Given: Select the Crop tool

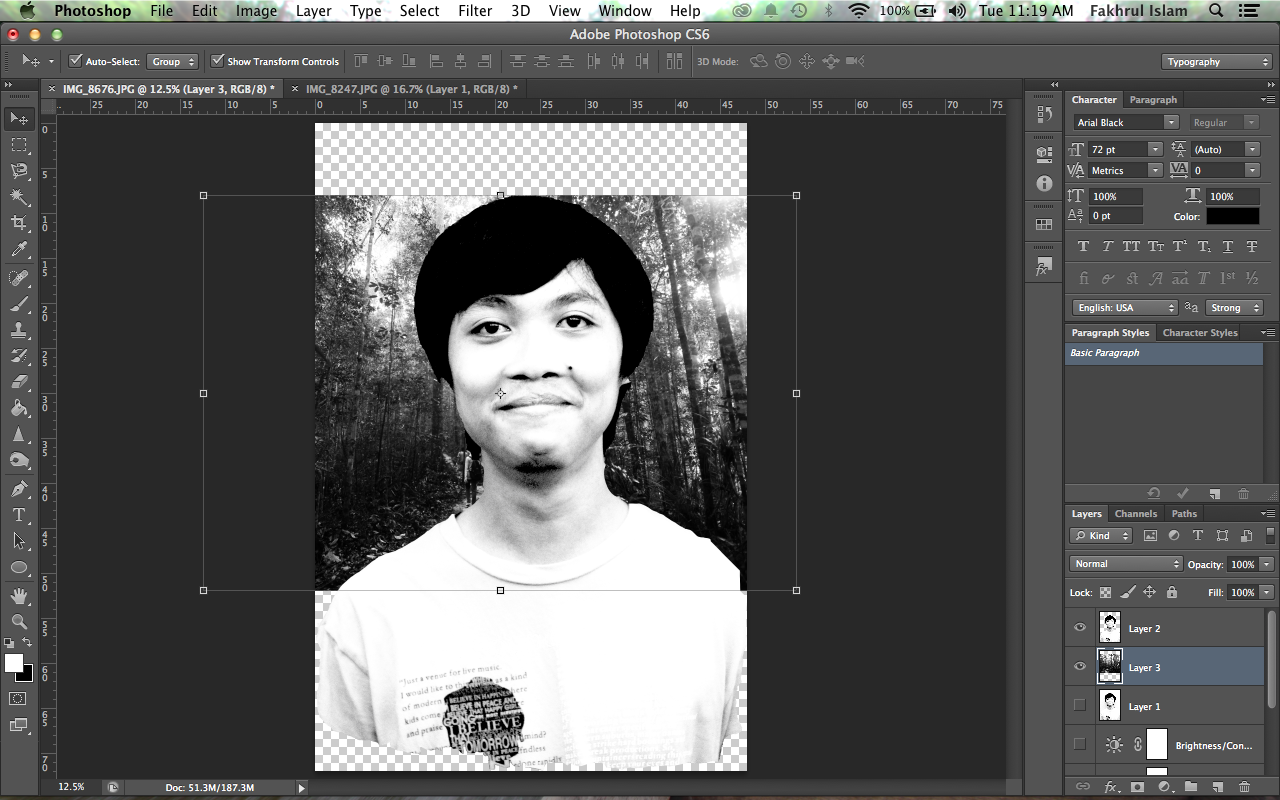Looking at the screenshot, I should pyautogui.click(x=19, y=224).
